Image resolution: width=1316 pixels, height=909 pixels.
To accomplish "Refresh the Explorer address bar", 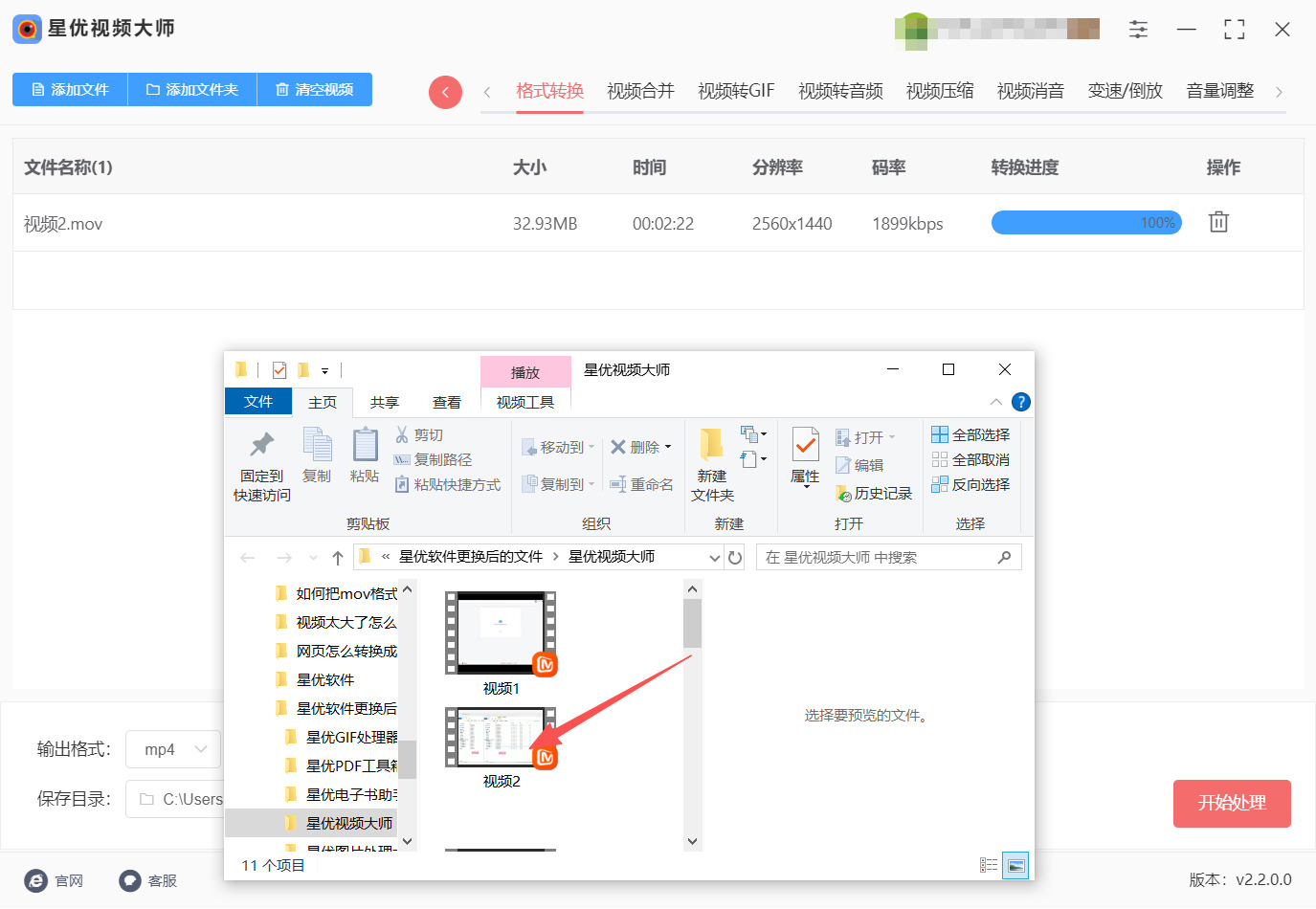I will click(x=735, y=558).
